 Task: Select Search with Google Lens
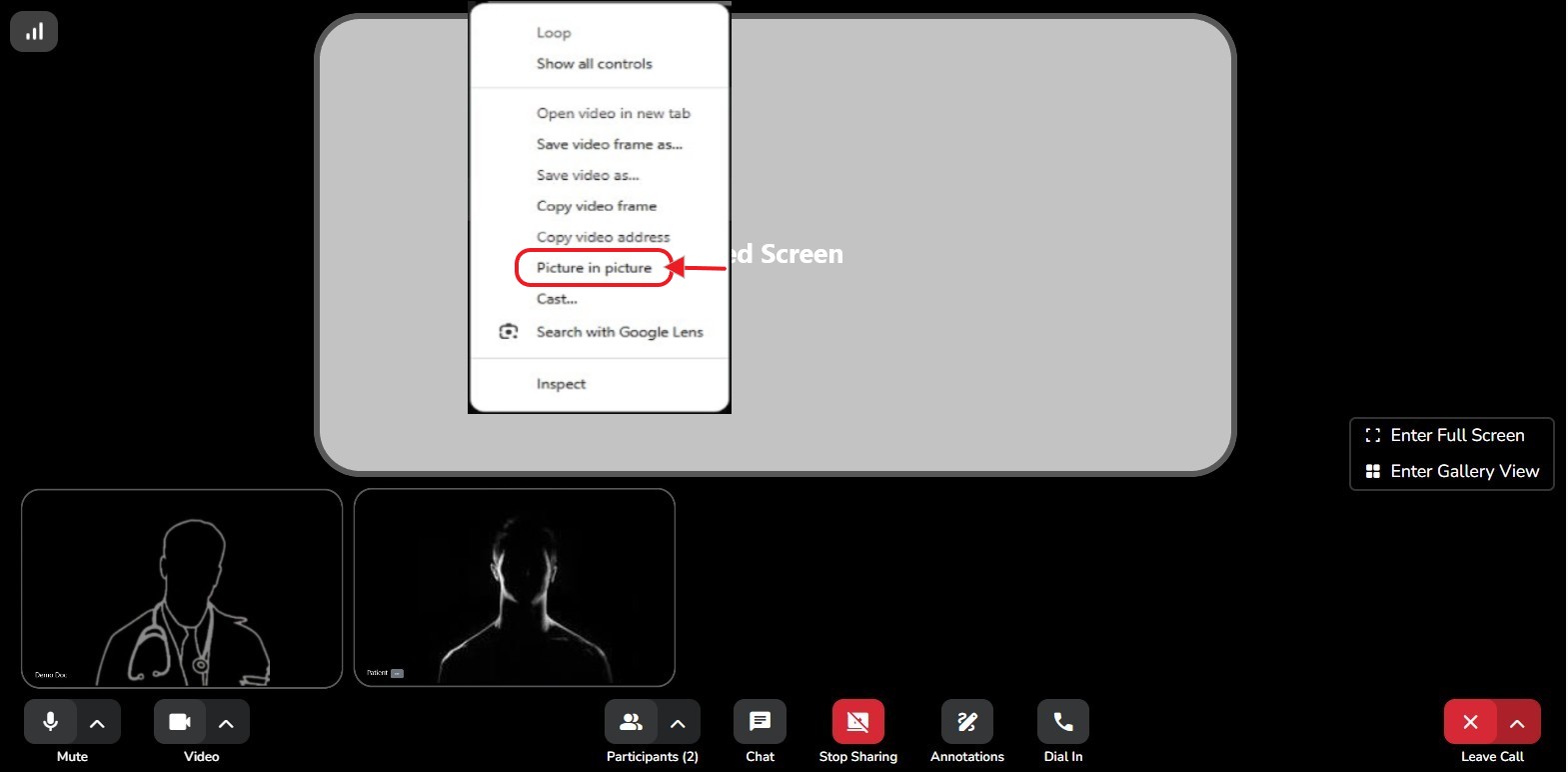619,332
